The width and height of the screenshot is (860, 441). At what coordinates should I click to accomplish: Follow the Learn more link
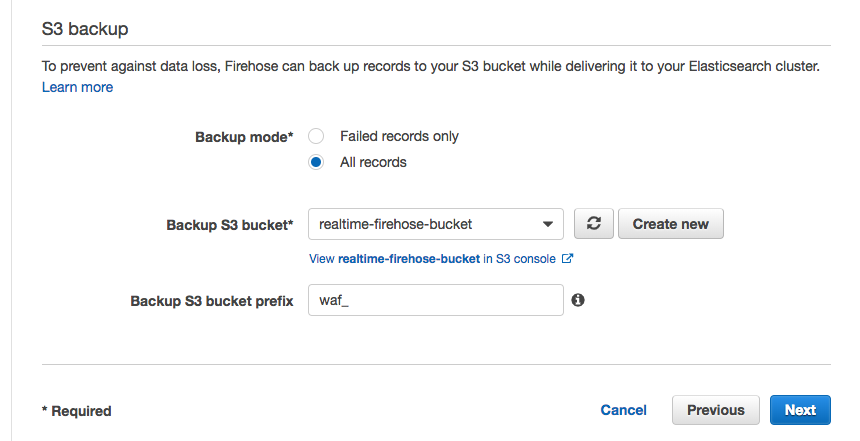pyautogui.click(x=77, y=87)
